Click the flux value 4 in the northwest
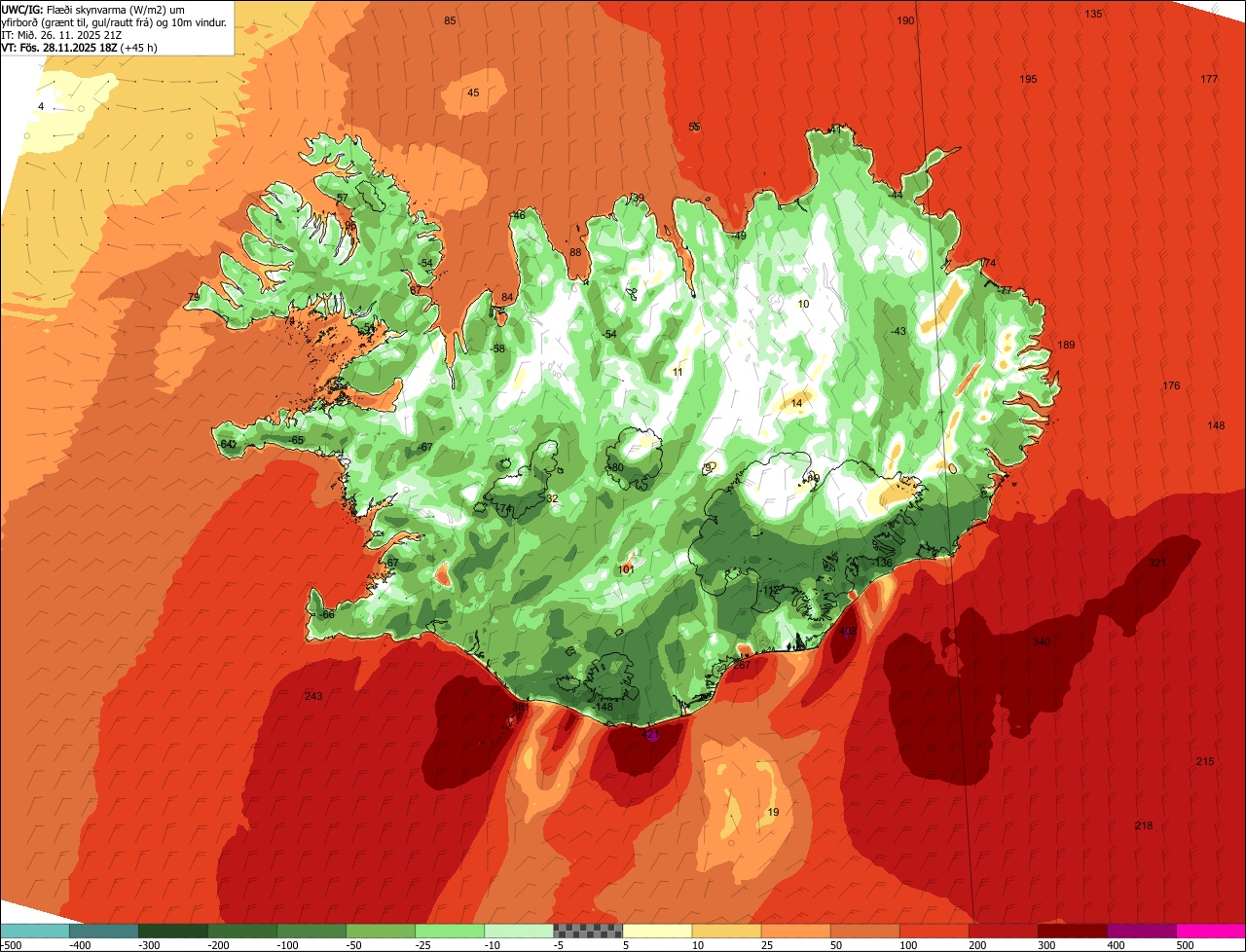Viewport: 1246px width, 952px height. point(41,106)
